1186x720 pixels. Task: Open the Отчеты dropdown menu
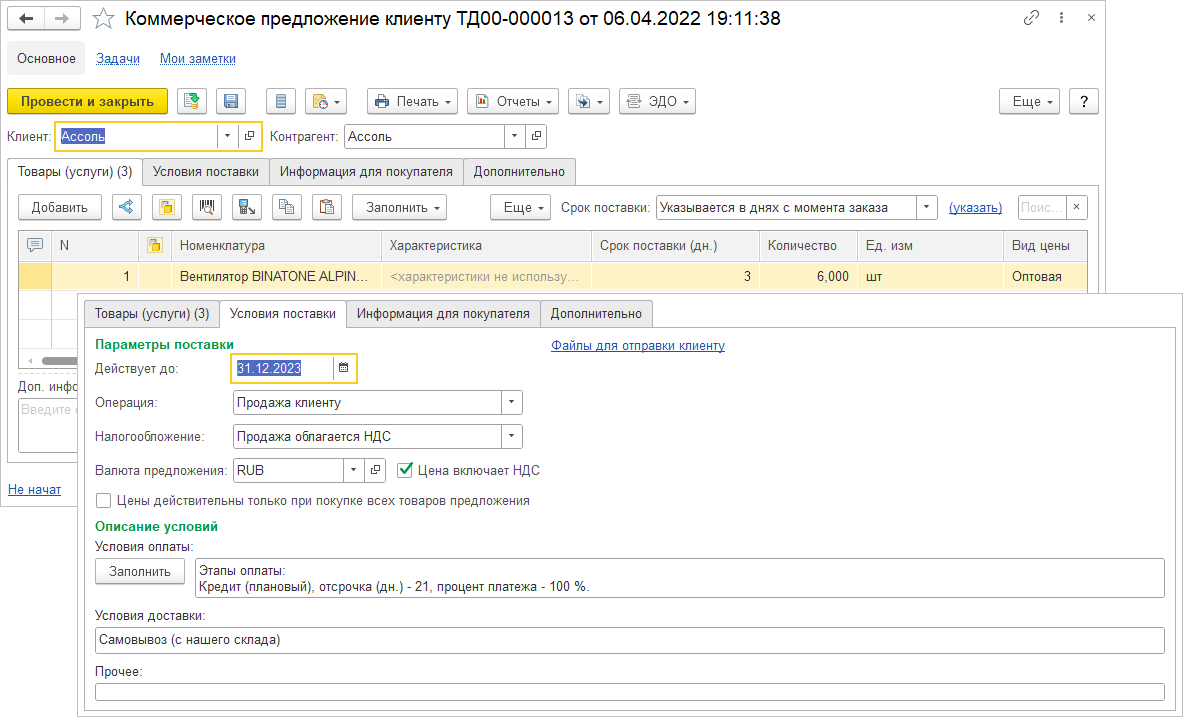(513, 101)
